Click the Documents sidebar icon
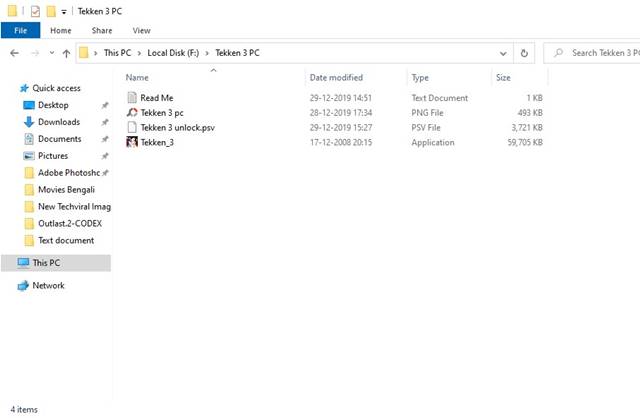Screen dimensions: 640x418 click(29, 139)
